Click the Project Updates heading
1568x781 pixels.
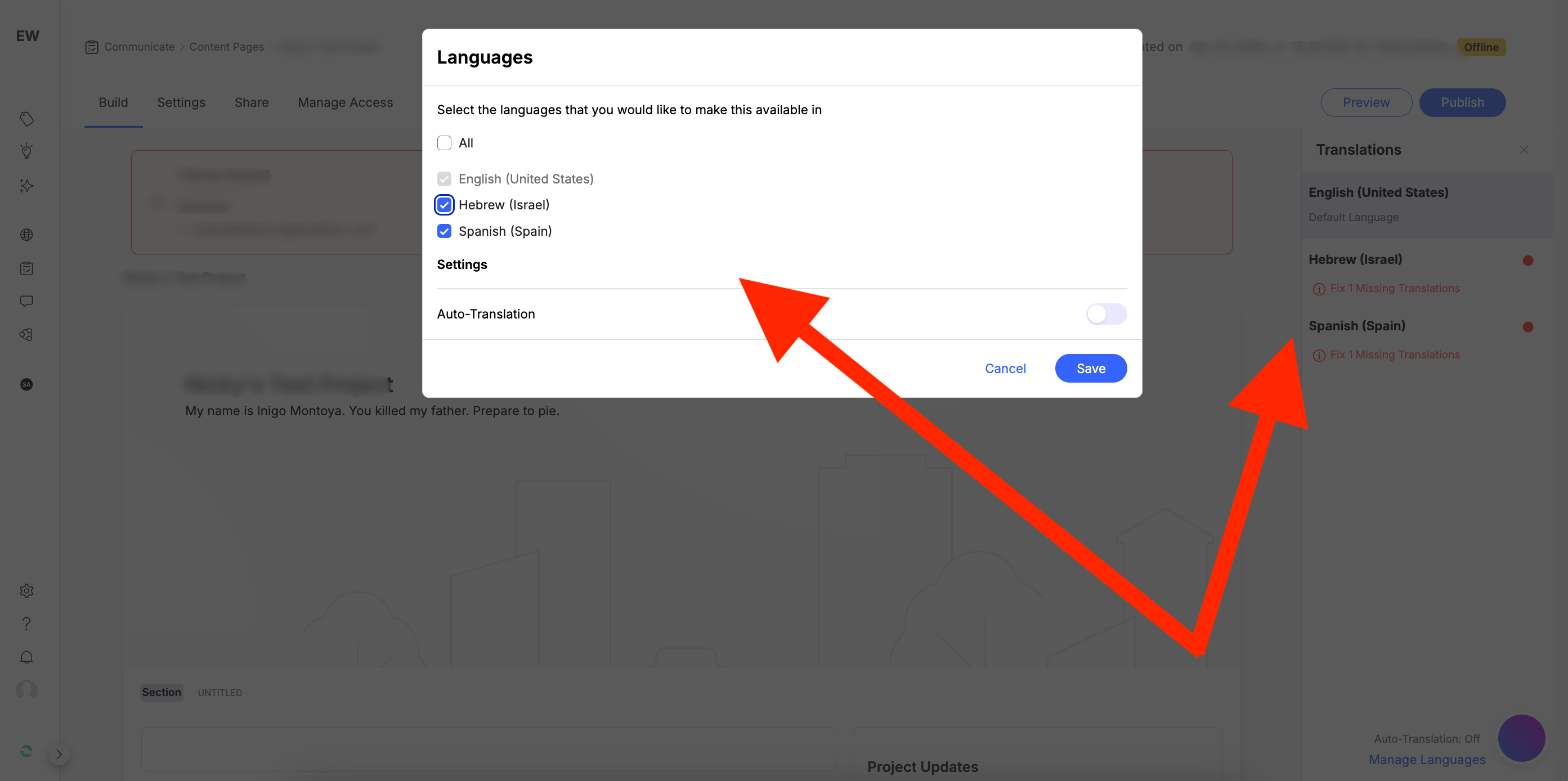922,766
